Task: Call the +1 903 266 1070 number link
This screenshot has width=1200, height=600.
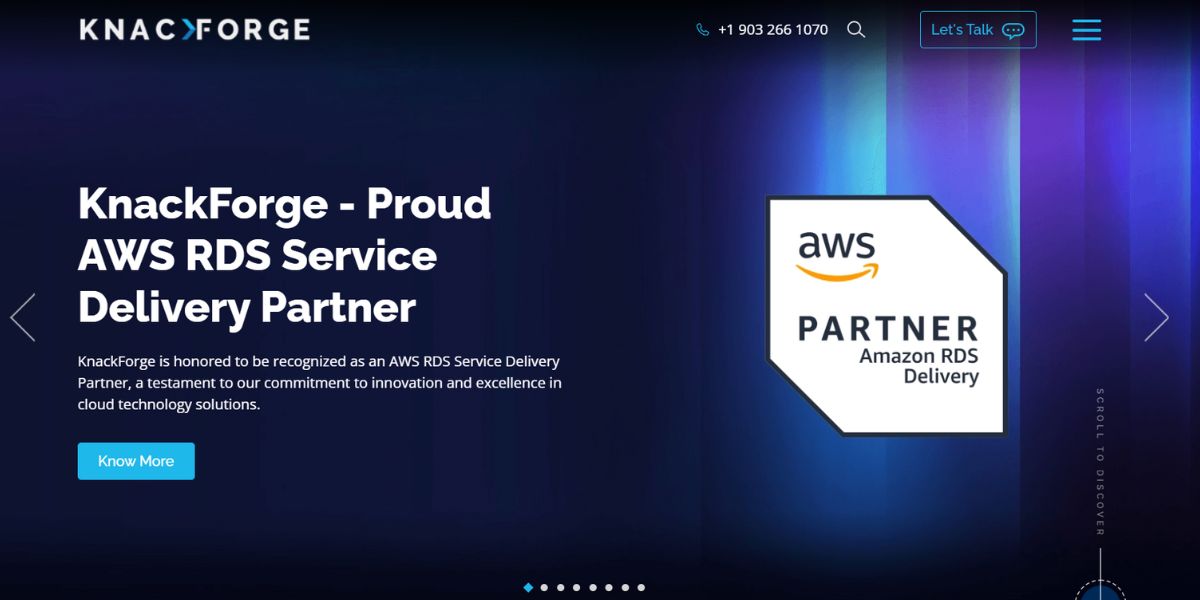Action: tap(772, 30)
